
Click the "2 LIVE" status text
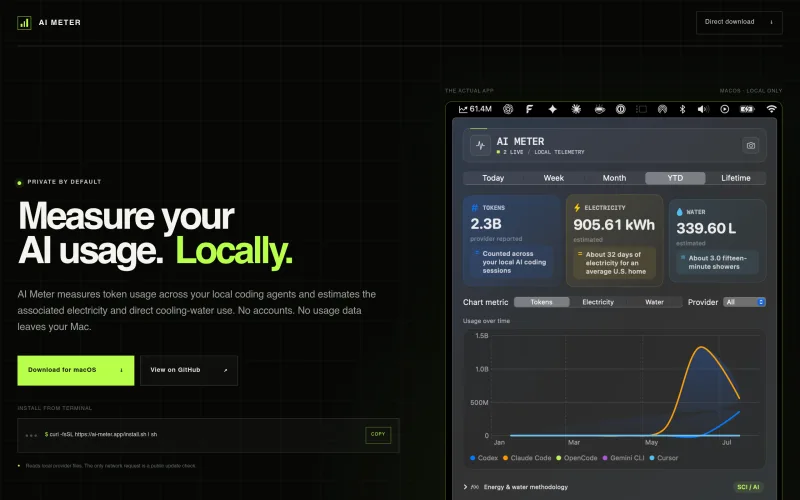coord(513,152)
